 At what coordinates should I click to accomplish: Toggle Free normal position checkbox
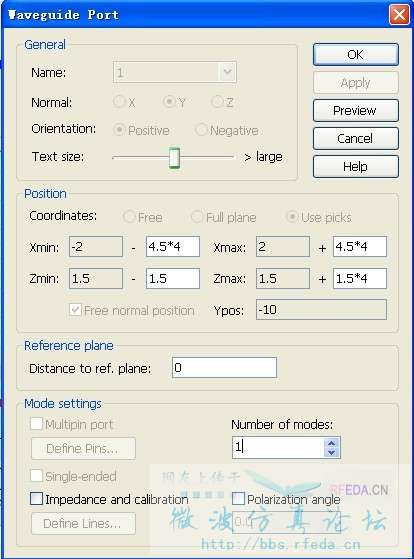75,310
